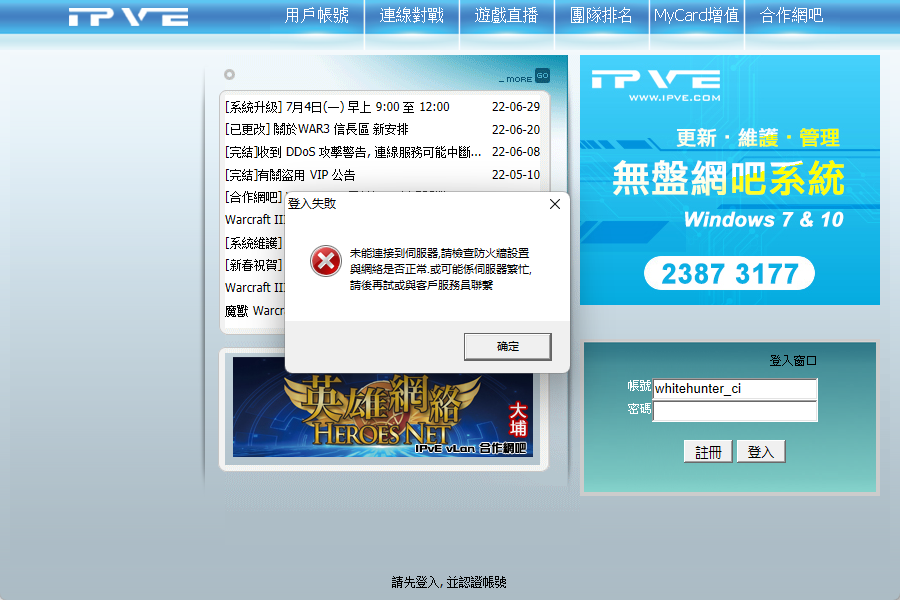
Task: Click the 2387 3177 phone number badge
Action: tap(729, 273)
